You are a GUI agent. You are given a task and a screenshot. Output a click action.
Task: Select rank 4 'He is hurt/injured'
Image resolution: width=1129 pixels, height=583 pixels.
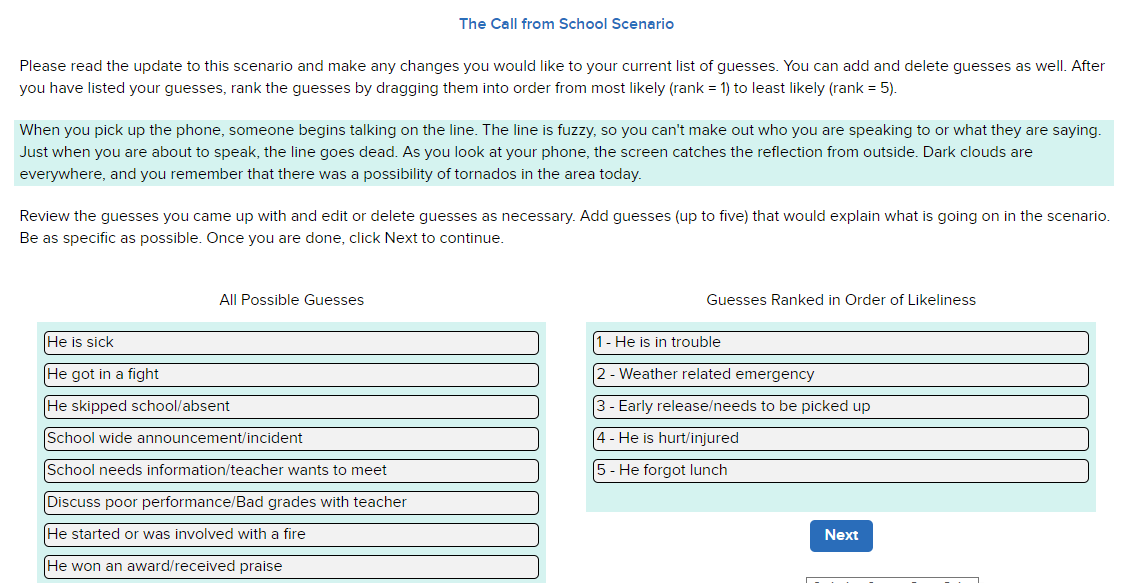pyautogui.click(x=840, y=439)
